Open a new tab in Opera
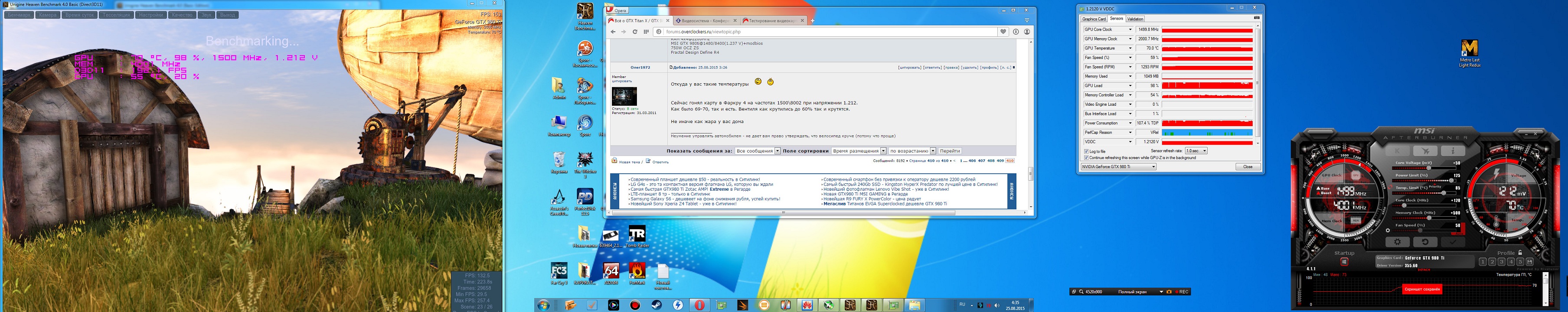Screen dimensions: 1568x312 [812, 21]
